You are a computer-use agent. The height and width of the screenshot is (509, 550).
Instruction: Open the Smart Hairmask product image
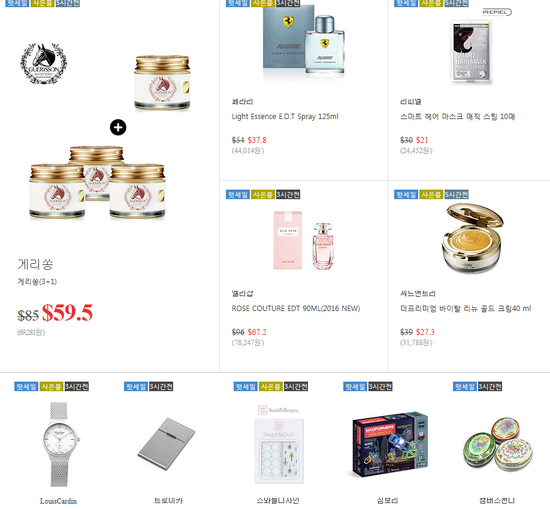click(x=471, y=52)
